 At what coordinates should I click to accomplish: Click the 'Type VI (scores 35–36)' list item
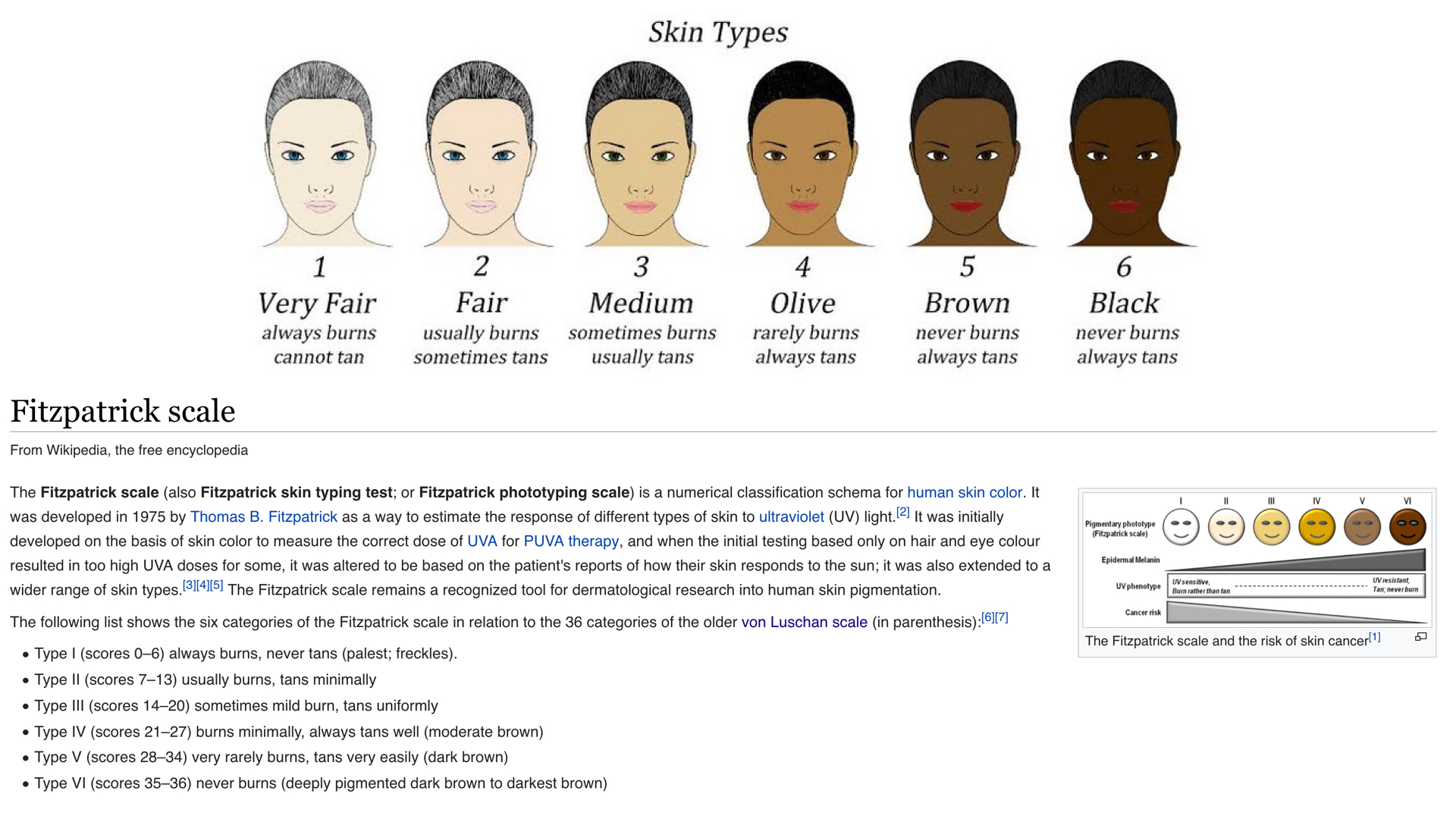(321, 783)
